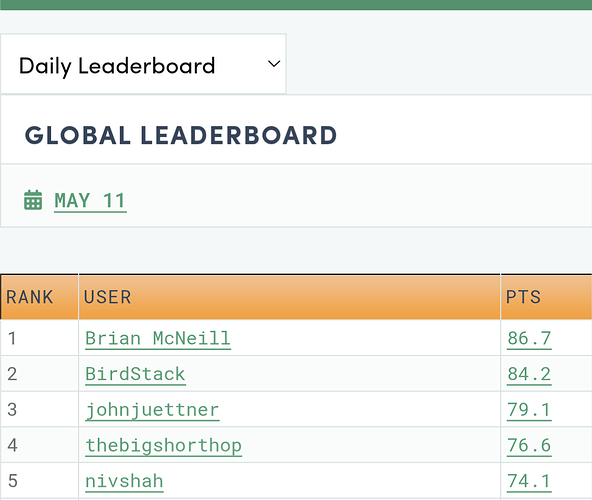Sort by the PTS column header
This screenshot has width=592, height=500.
point(546,297)
